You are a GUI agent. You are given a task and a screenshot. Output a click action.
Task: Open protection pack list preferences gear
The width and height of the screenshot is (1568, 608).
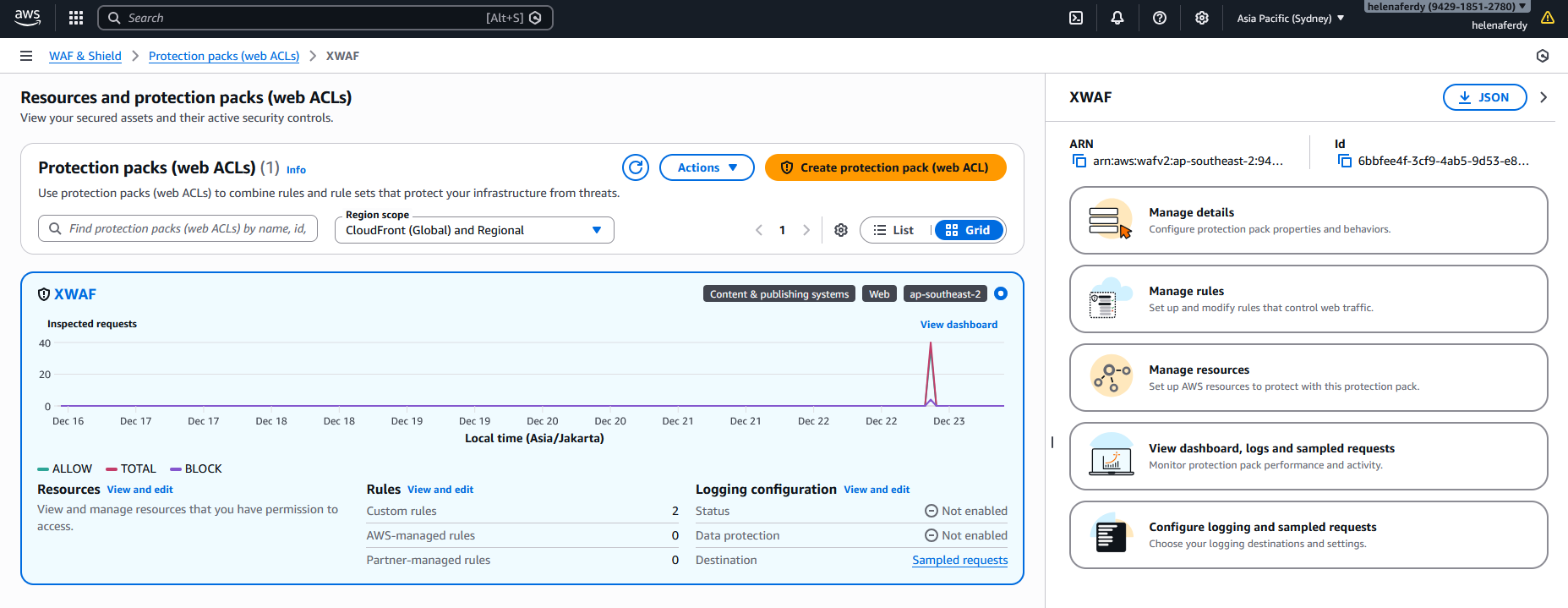841,230
